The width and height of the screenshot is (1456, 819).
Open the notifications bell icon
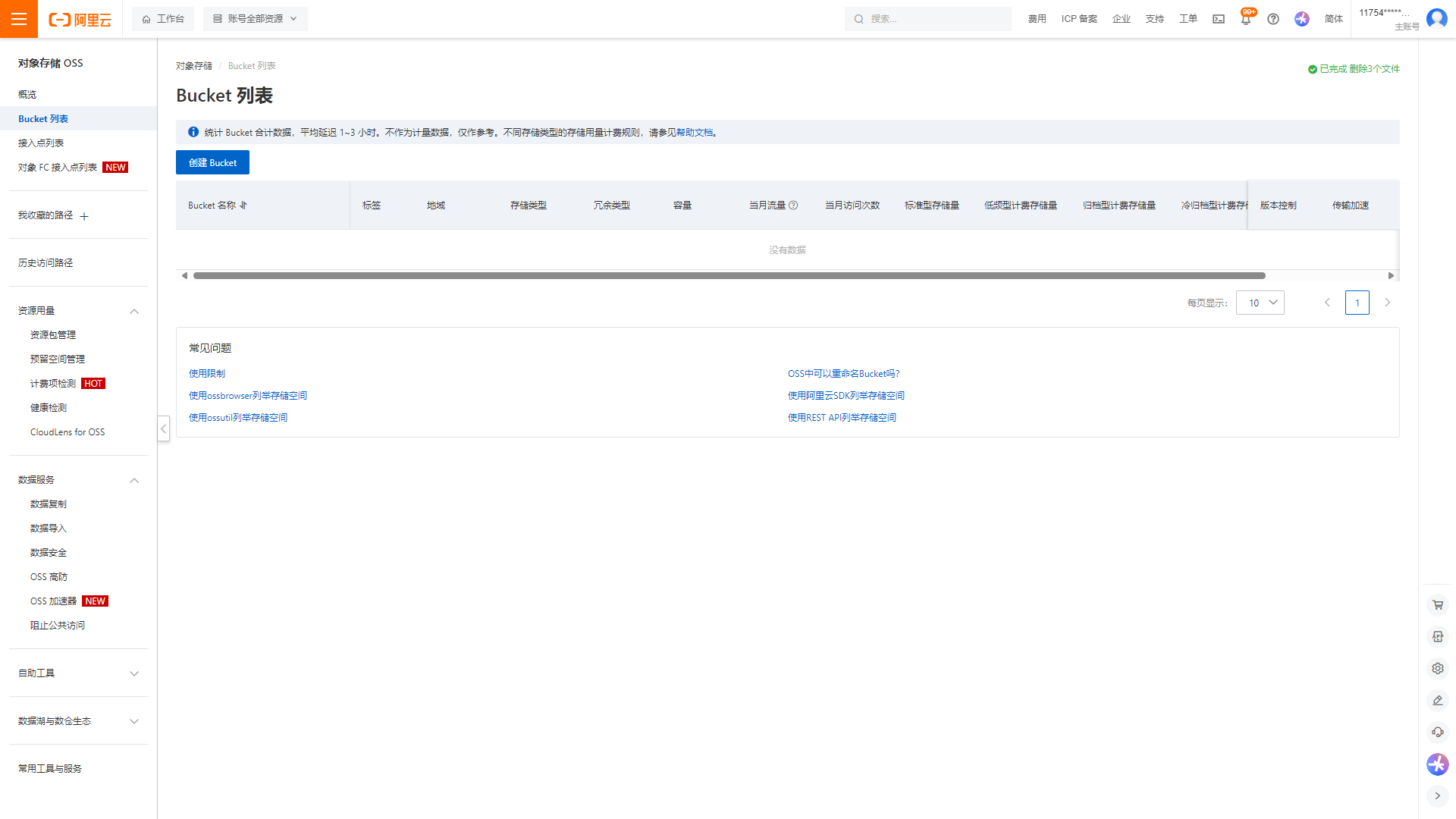pos(1246,20)
